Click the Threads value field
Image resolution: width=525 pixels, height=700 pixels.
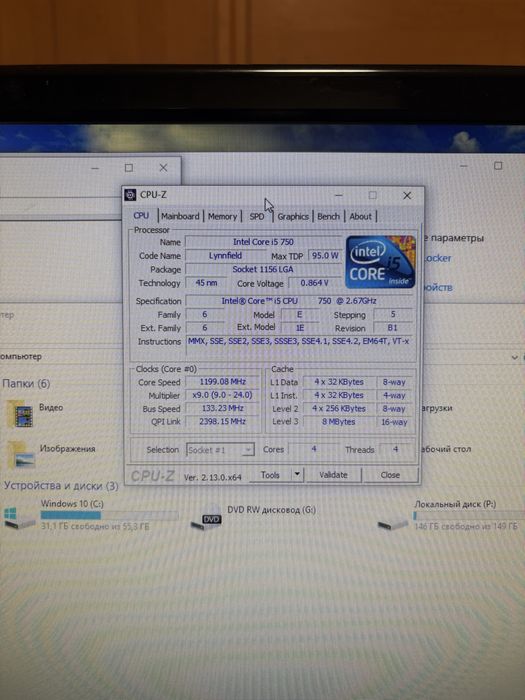[x=396, y=449]
